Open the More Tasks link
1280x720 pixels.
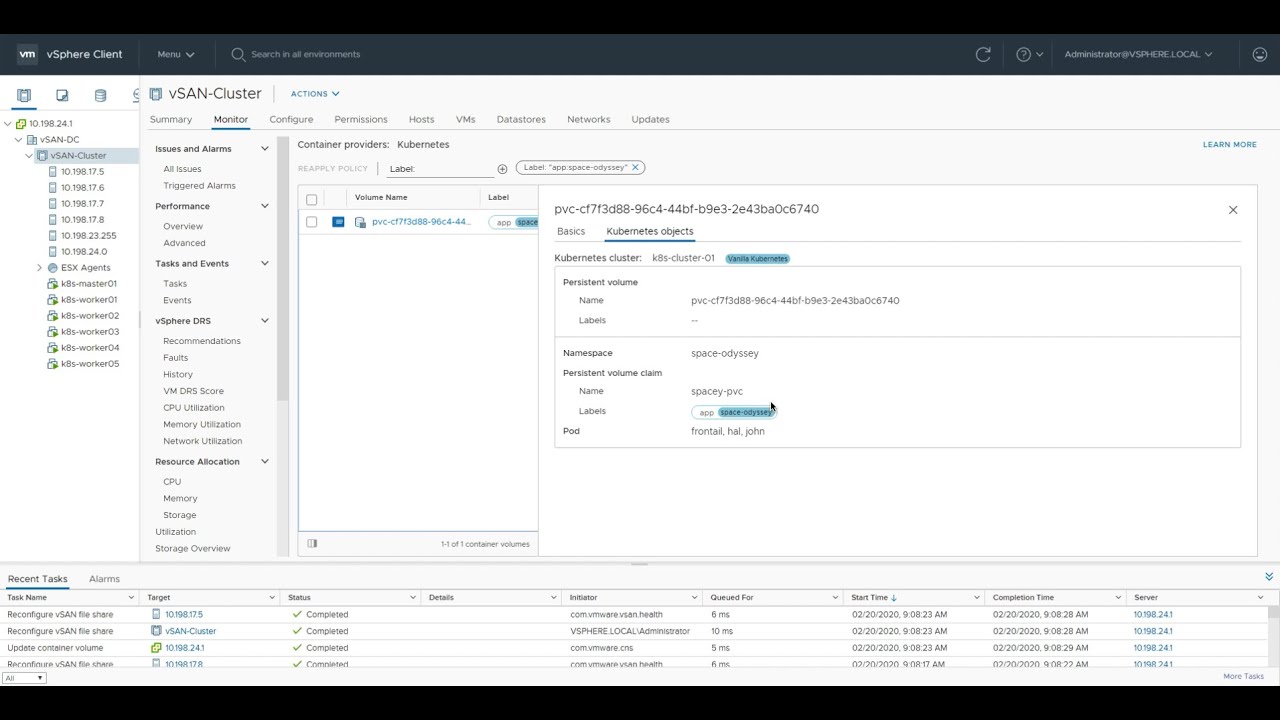pyautogui.click(x=1243, y=677)
